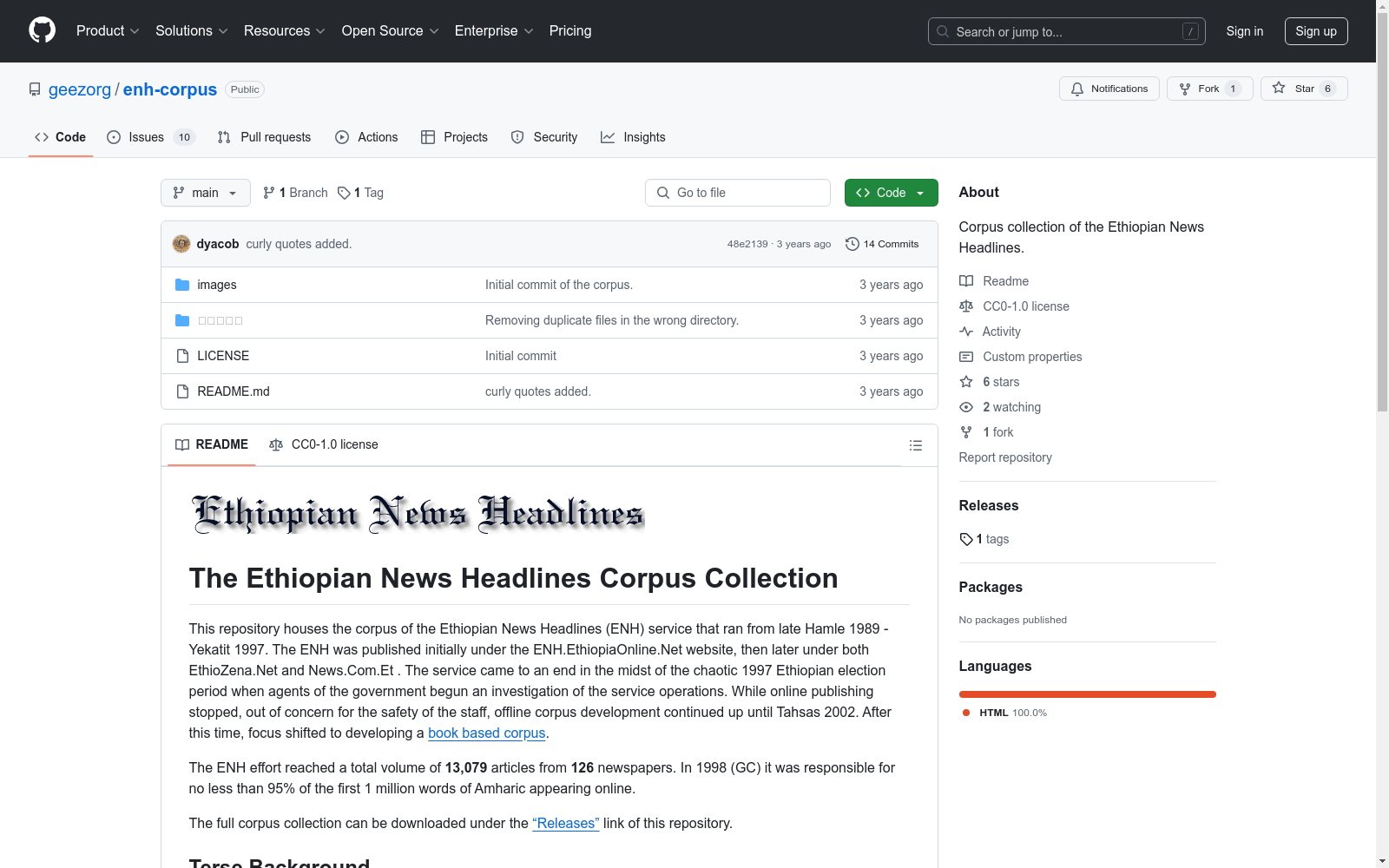
Task: Open the images folder
Action: (217, 285)
